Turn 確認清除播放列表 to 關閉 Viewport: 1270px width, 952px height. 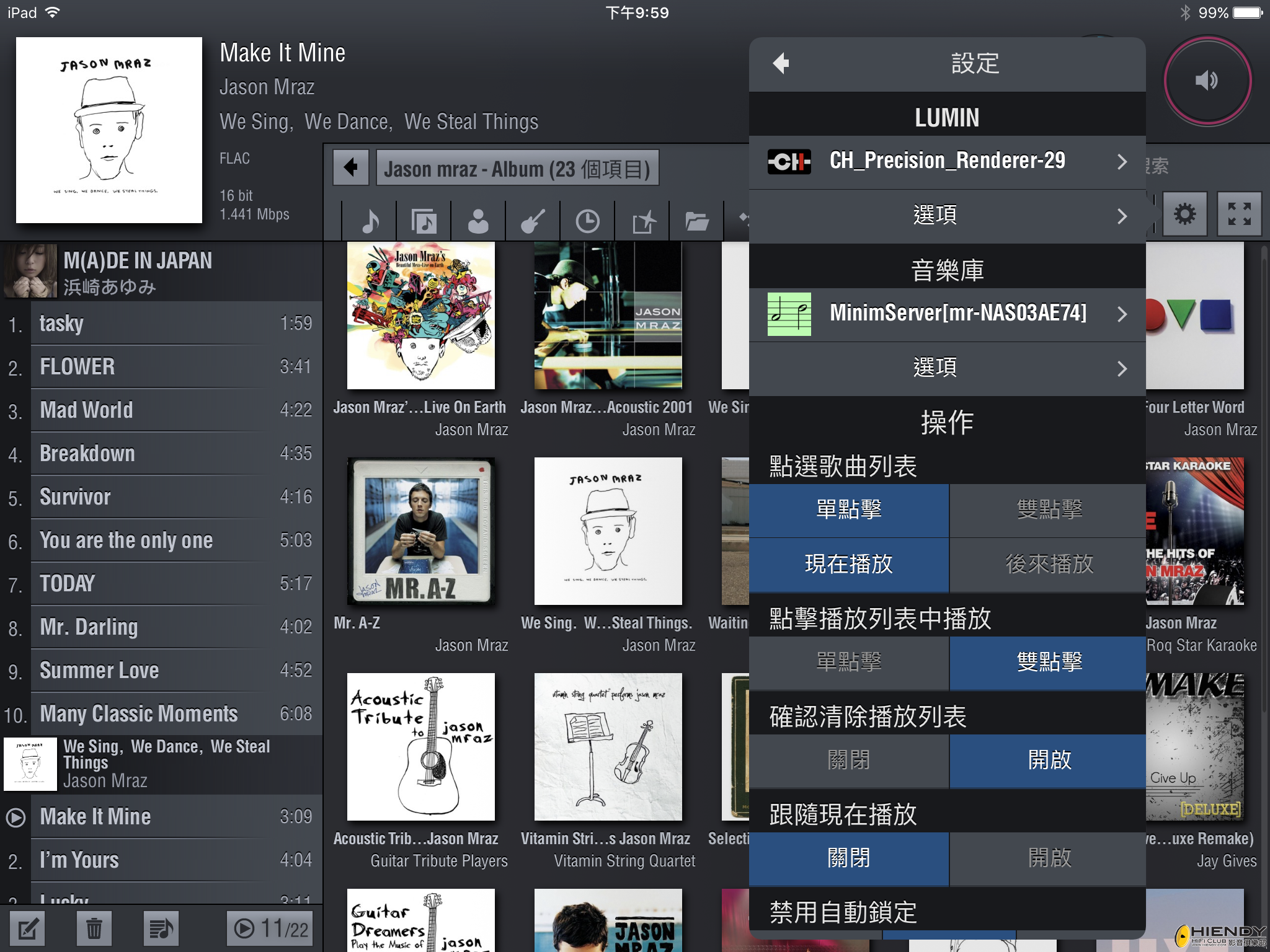click(848, 760)
